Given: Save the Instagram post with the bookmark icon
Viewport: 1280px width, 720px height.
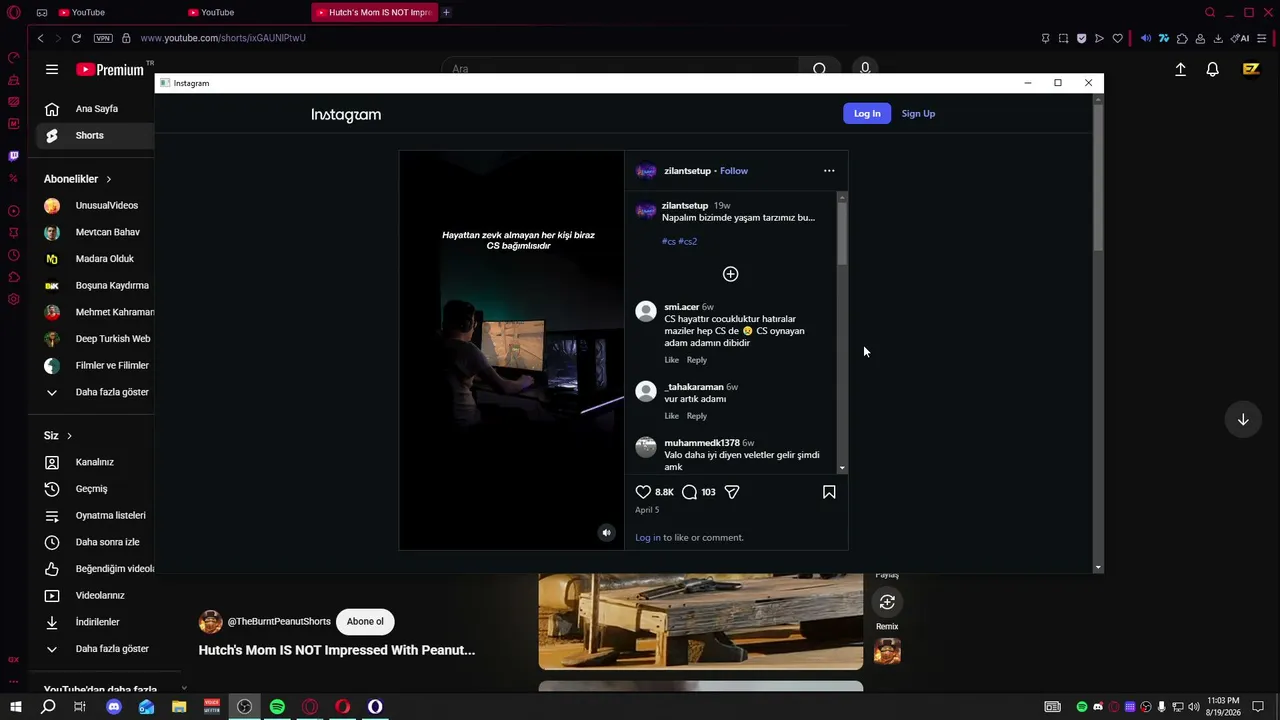Looking at the screenshot, I should click(829, 492).
